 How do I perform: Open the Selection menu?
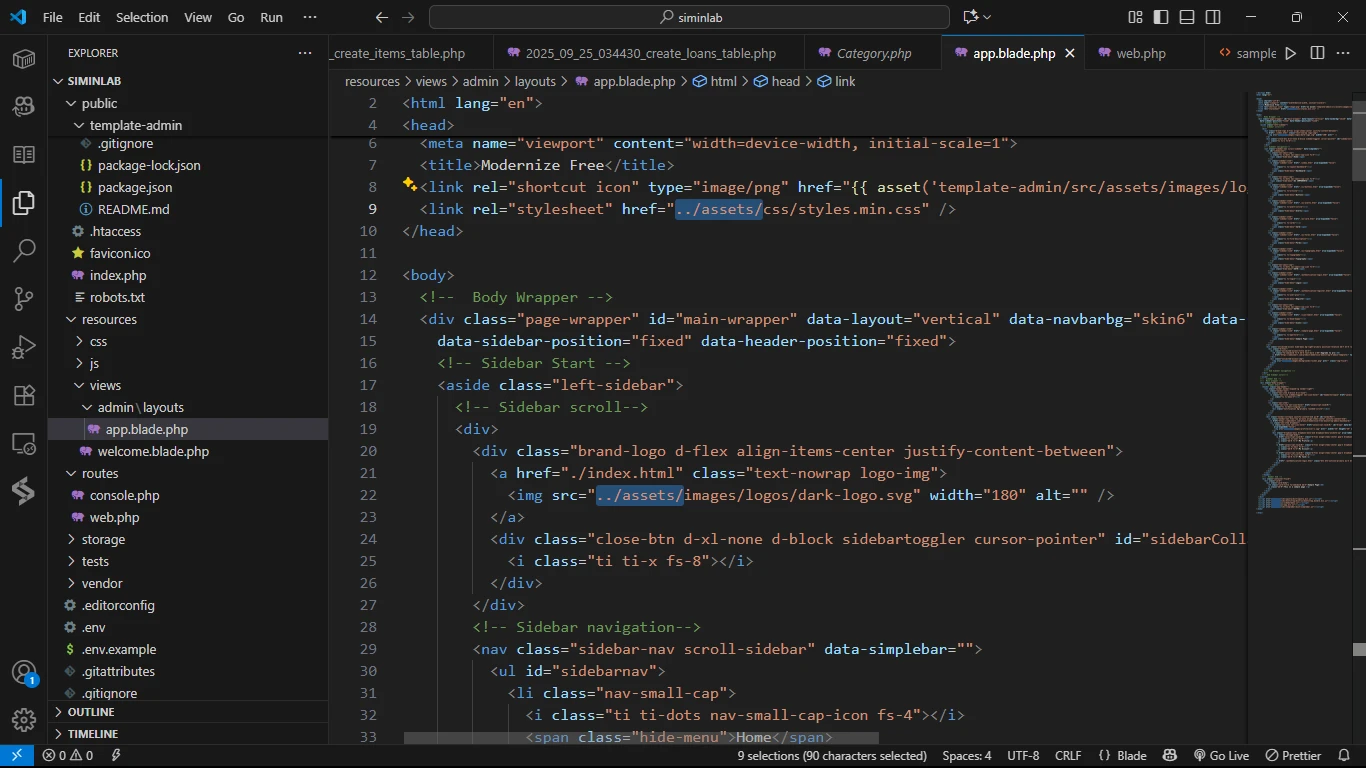[x=142, y=17]
